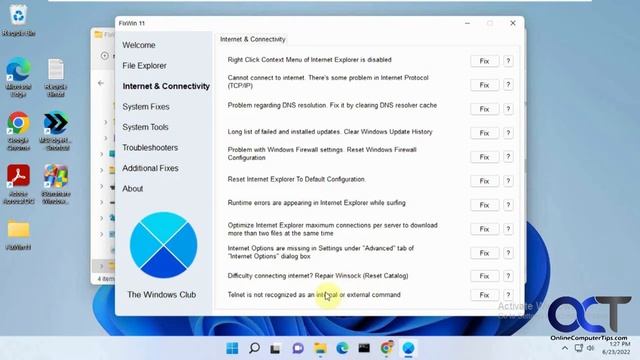
Task: Select Recycle Bin desktop icon
Action: (x=18, y=21)
